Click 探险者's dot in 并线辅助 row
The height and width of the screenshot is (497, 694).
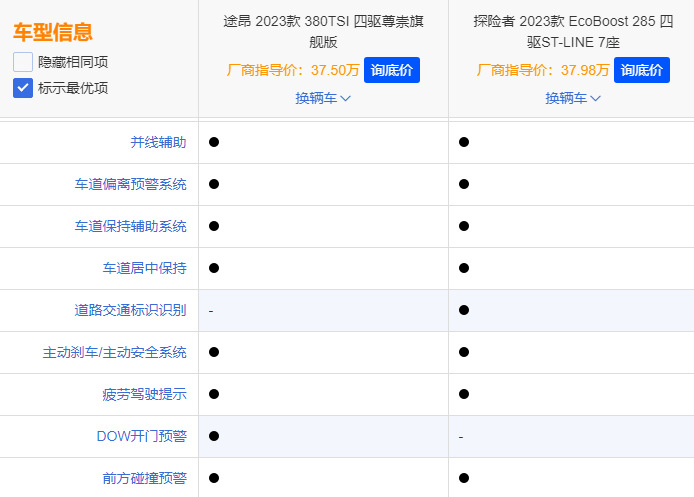(464, 142)
